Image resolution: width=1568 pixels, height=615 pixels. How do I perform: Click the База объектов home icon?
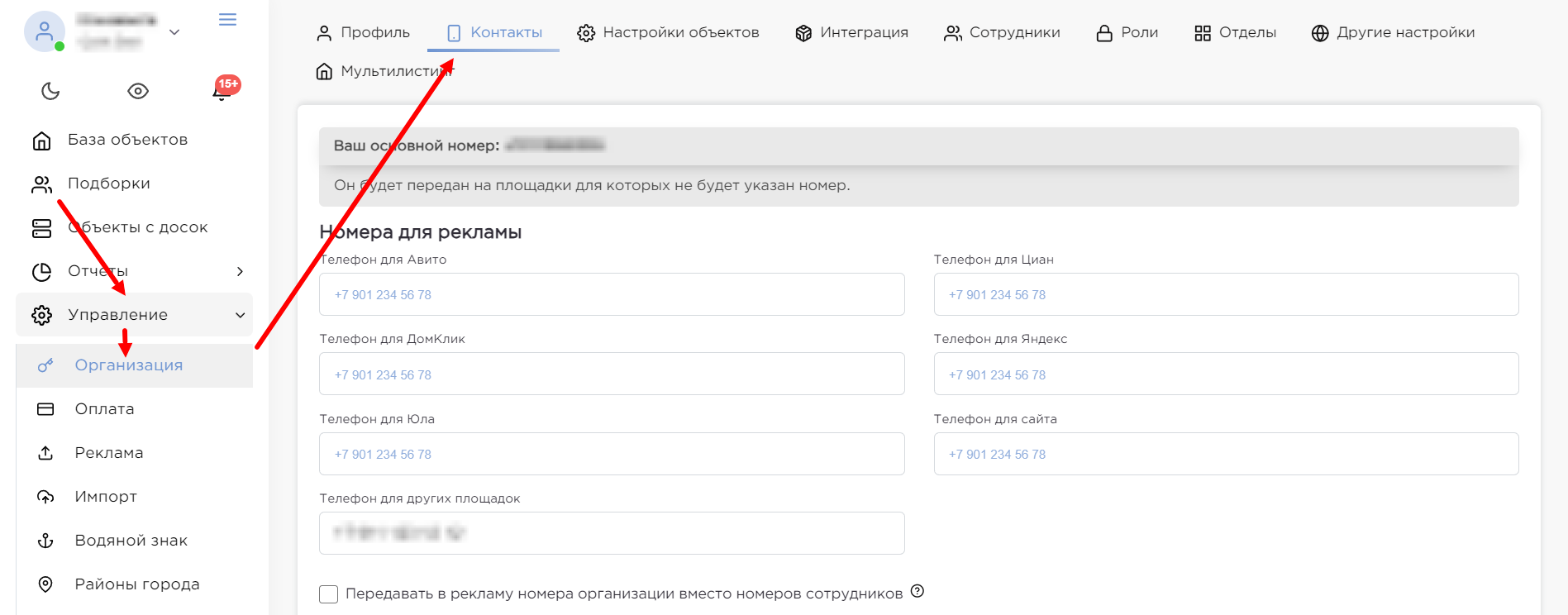(41, 141)
